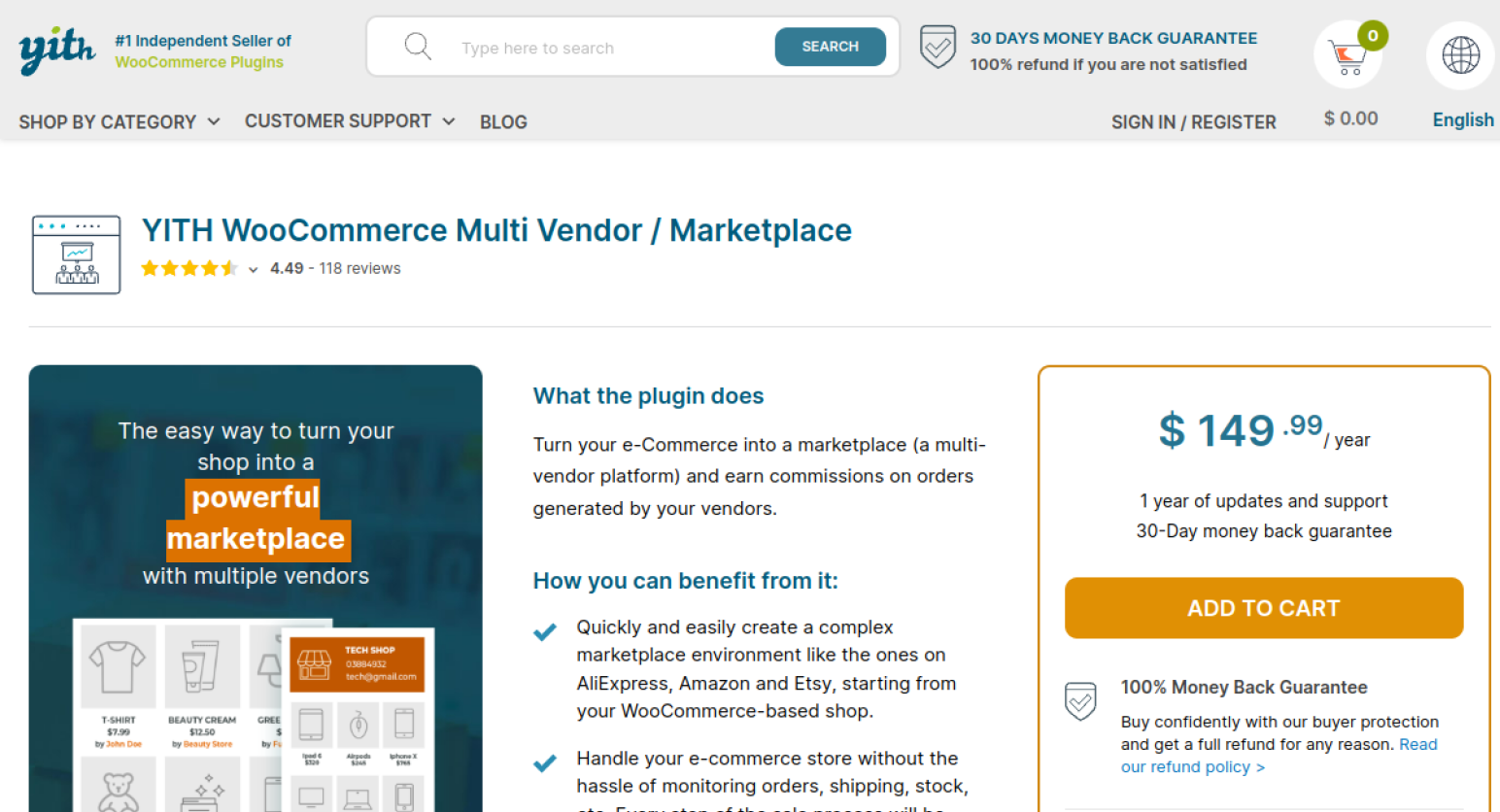Click the star rating icons

click(x=189, y=268)
